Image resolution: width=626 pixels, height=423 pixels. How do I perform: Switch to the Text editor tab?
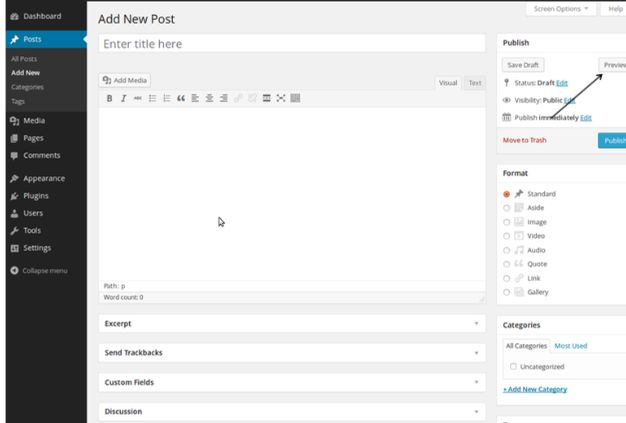(x=475, y=83)
